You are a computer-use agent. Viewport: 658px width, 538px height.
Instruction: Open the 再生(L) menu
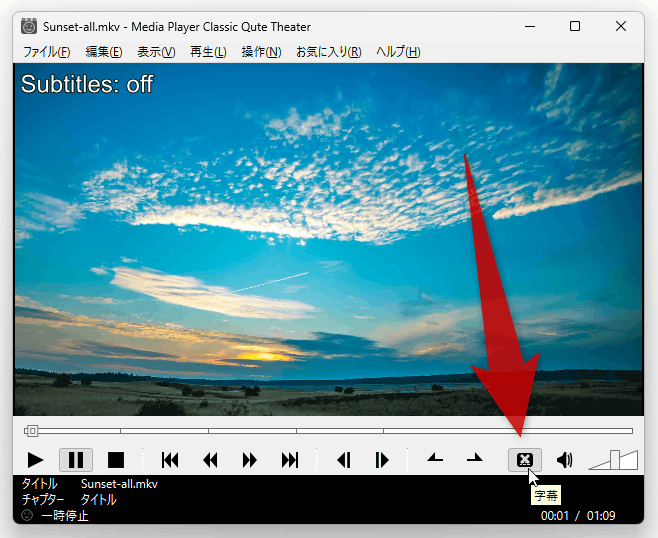coord(208,52)
